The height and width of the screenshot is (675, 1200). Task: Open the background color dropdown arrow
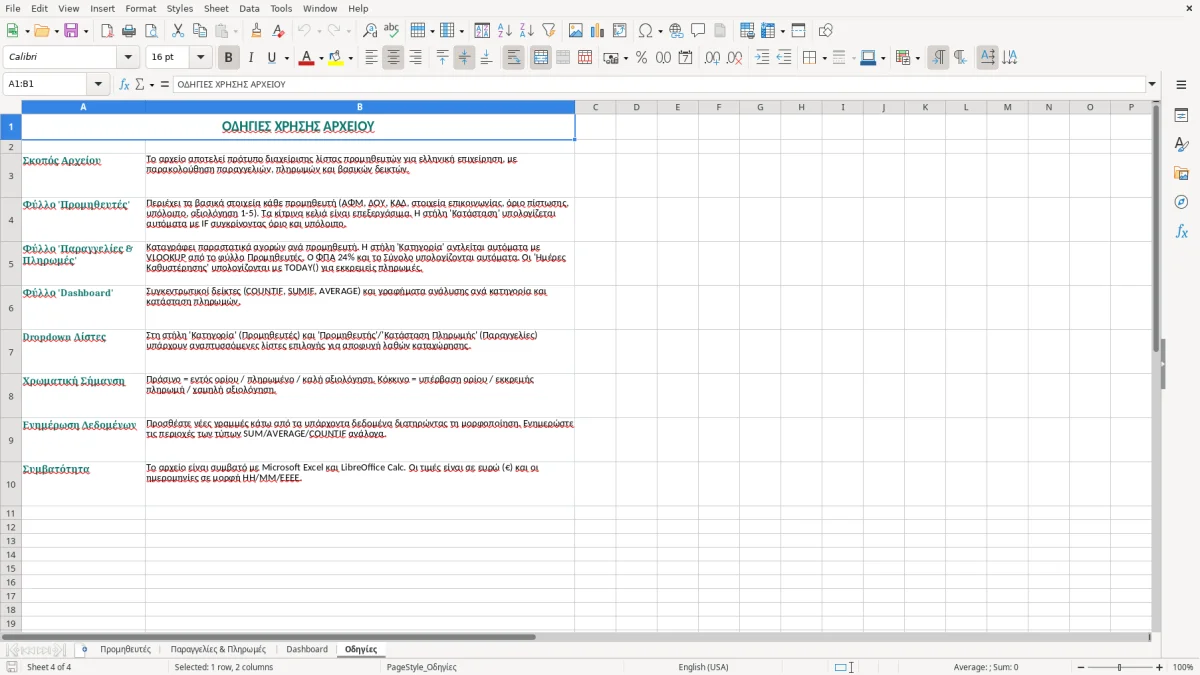point(350,58)
